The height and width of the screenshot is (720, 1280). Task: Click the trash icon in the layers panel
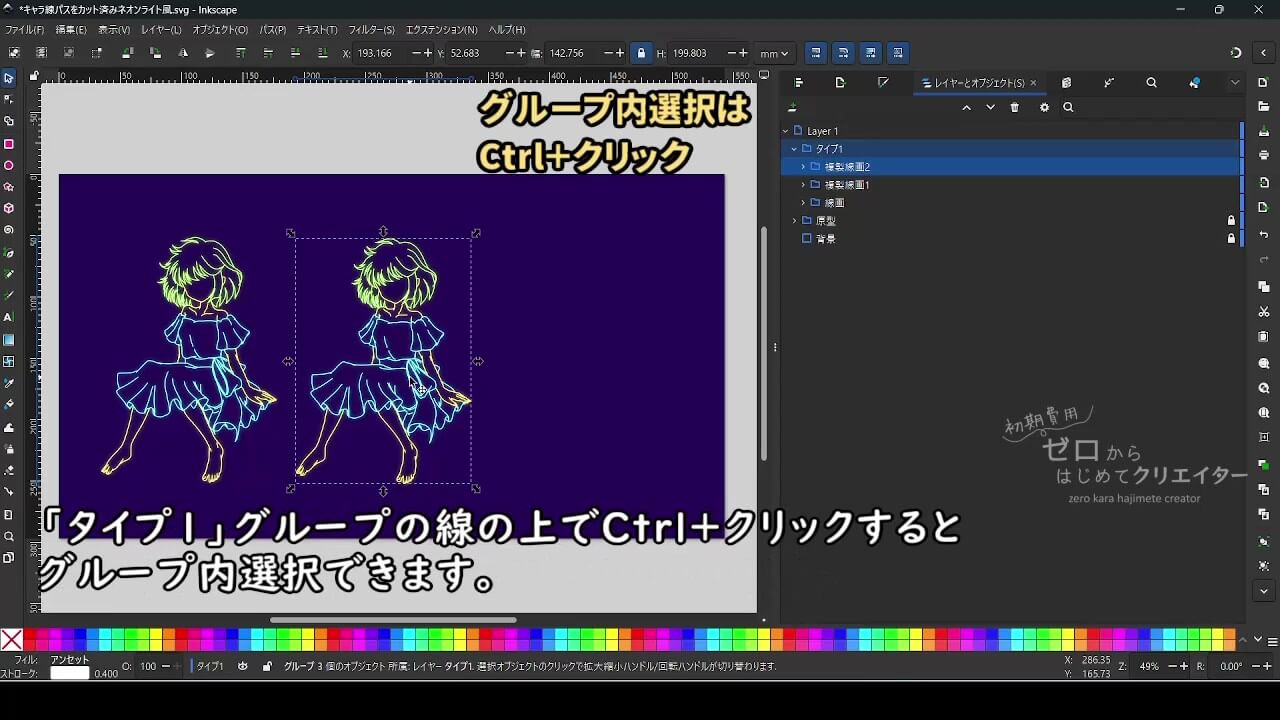pos(1015,107)
